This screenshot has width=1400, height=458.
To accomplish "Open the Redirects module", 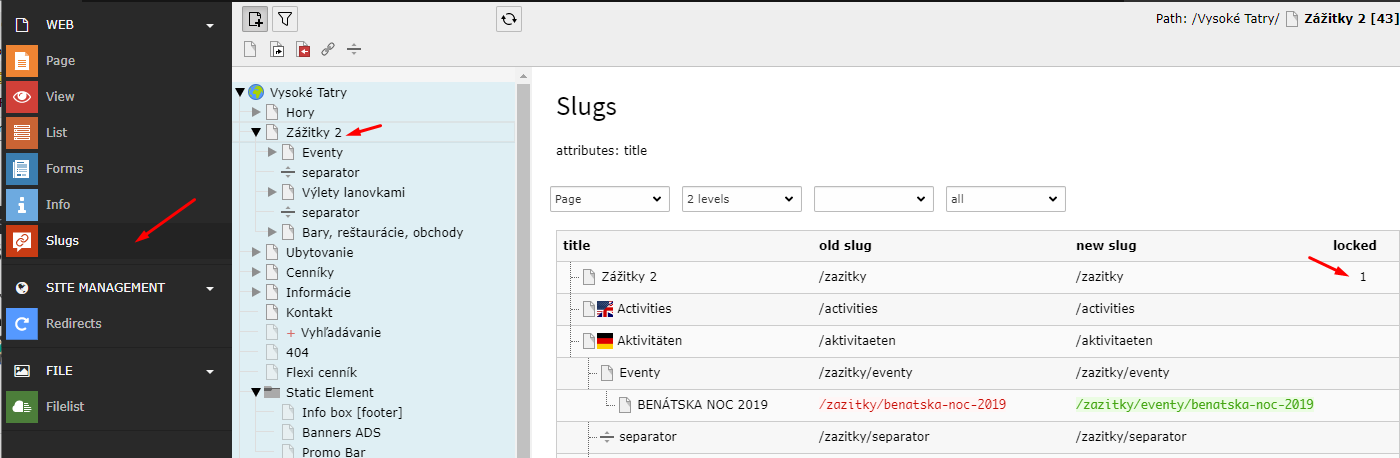I will coord(73,323).
